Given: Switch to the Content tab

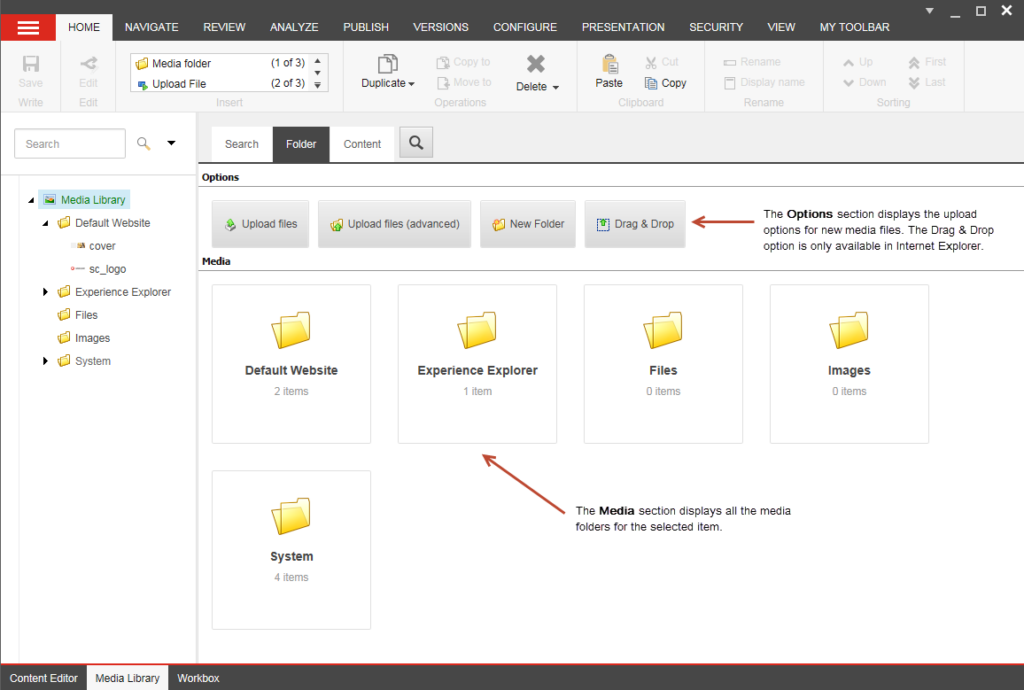Looking at the screenshot, I should pyautogui.click(x=362, y=143).
